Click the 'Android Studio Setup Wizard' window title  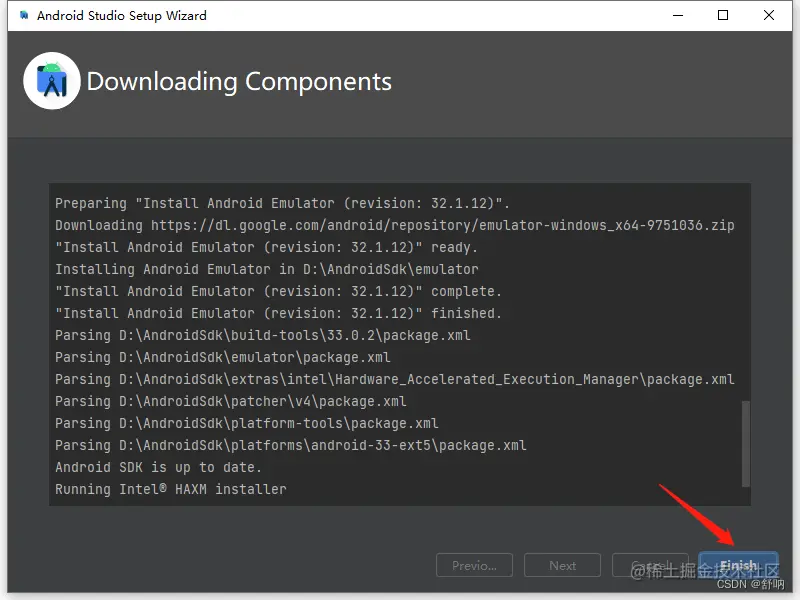click(121, 16)
